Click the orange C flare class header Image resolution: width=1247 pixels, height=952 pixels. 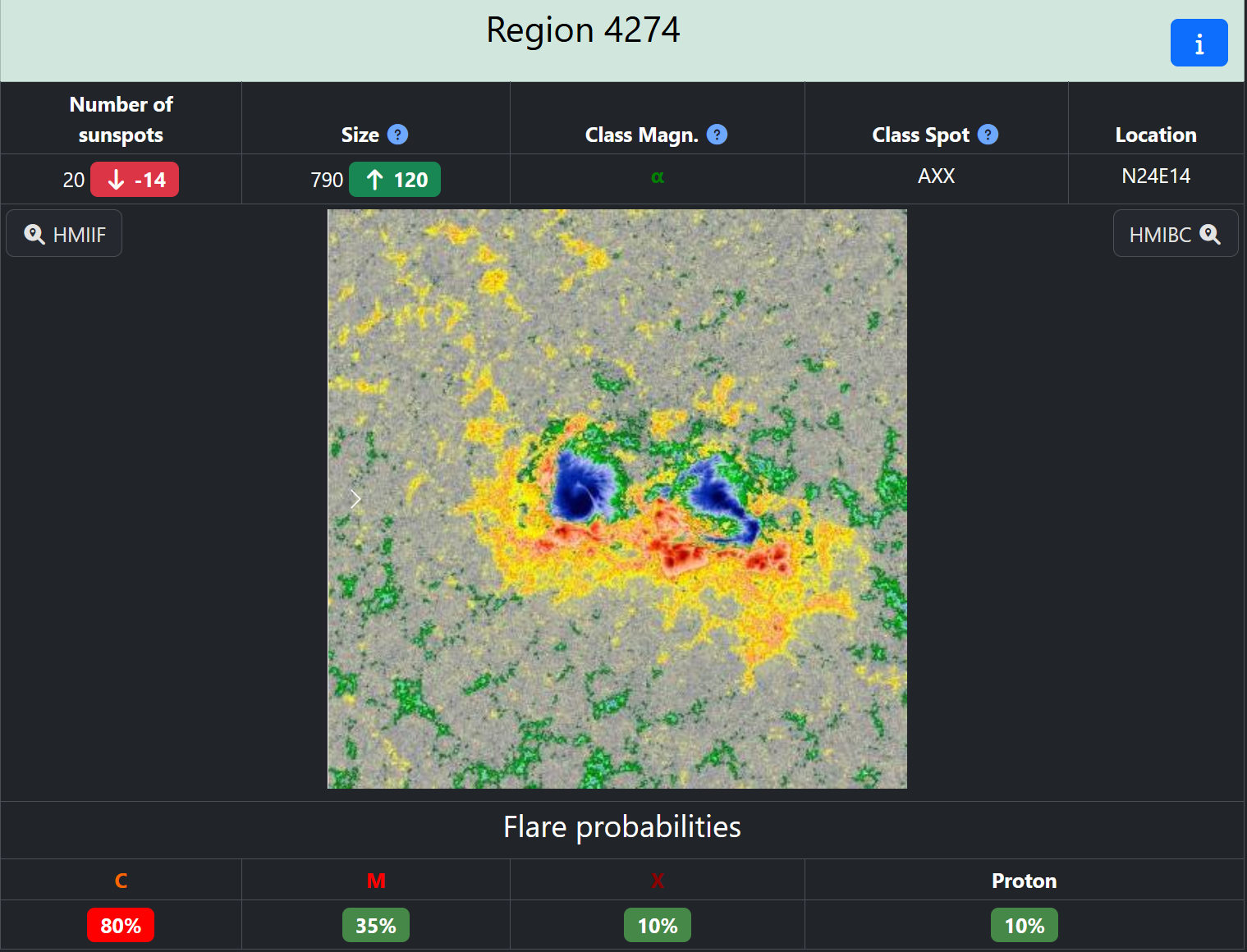(121, 881)
